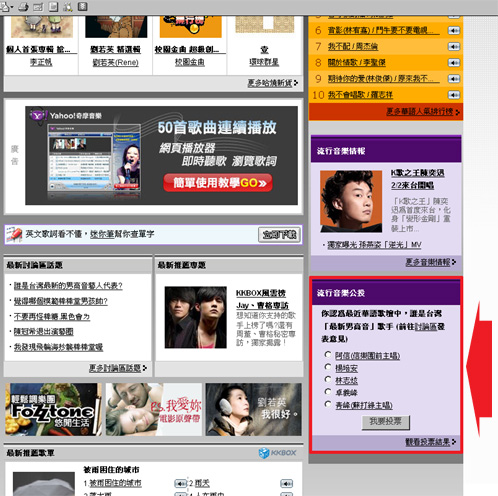Open chart entry 10 我不會唱歌 / 羅志祥
The image size is (498, 496).
coord(360,95)
